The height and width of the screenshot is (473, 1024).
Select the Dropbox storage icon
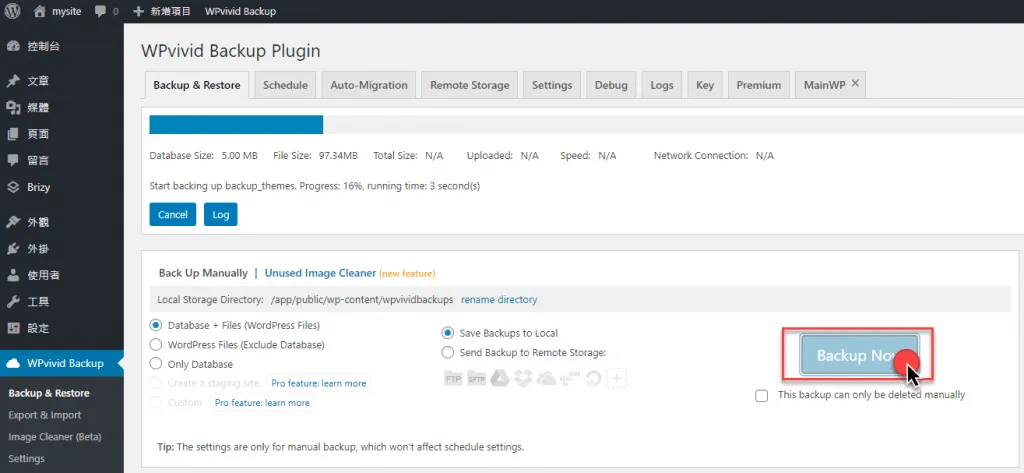tap(523, 378)
